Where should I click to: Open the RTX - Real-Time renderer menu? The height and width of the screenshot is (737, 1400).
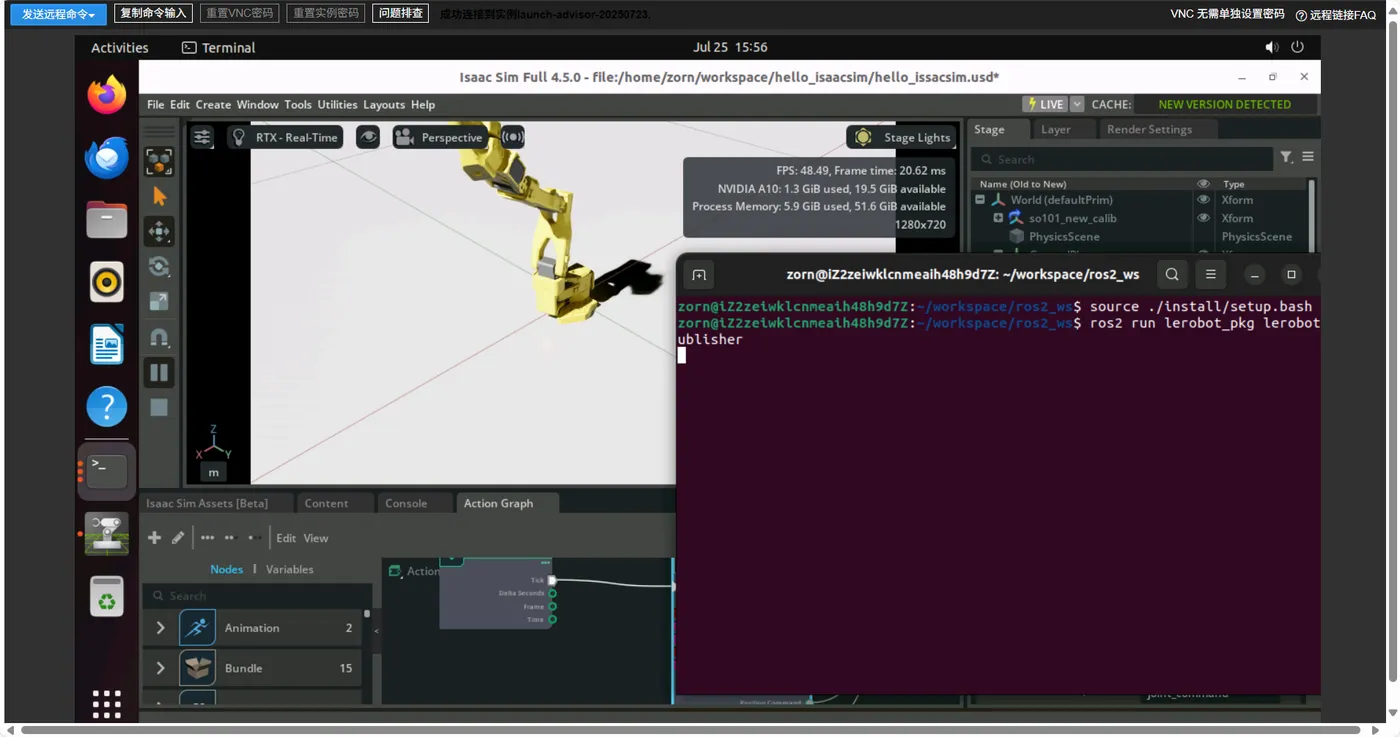[285, 137]
